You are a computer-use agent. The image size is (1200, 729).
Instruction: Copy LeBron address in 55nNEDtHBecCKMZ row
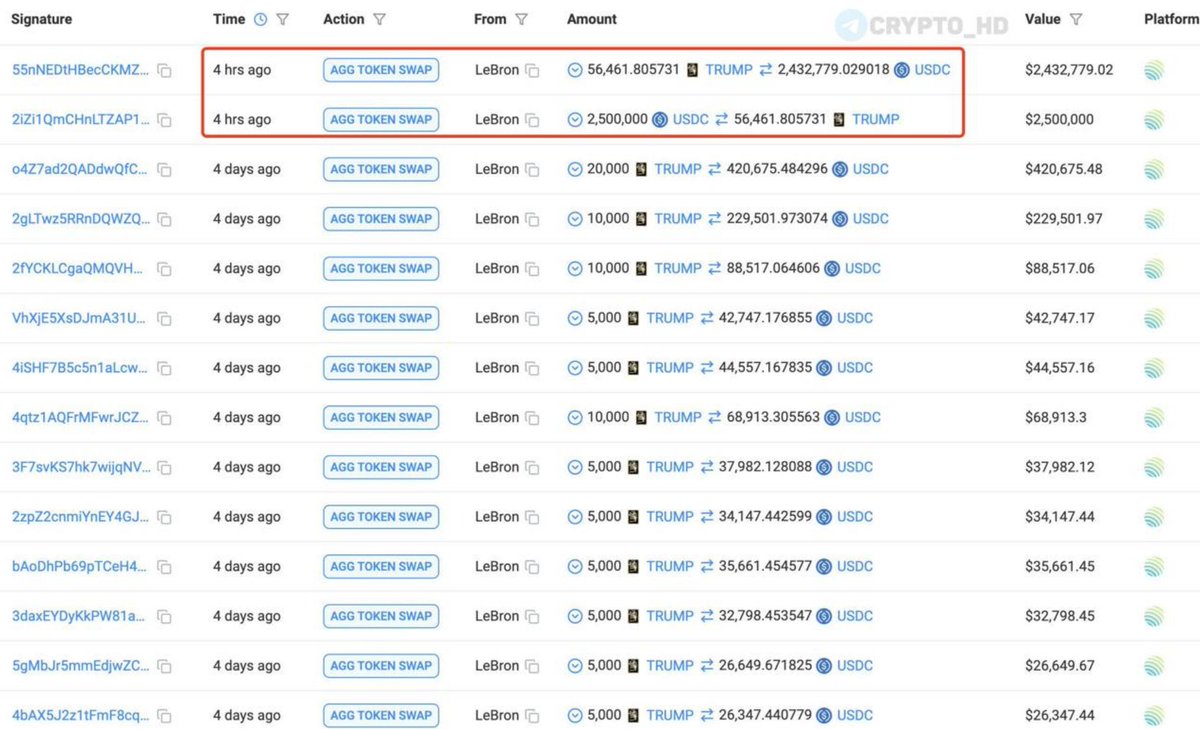(x=532, y=71)
